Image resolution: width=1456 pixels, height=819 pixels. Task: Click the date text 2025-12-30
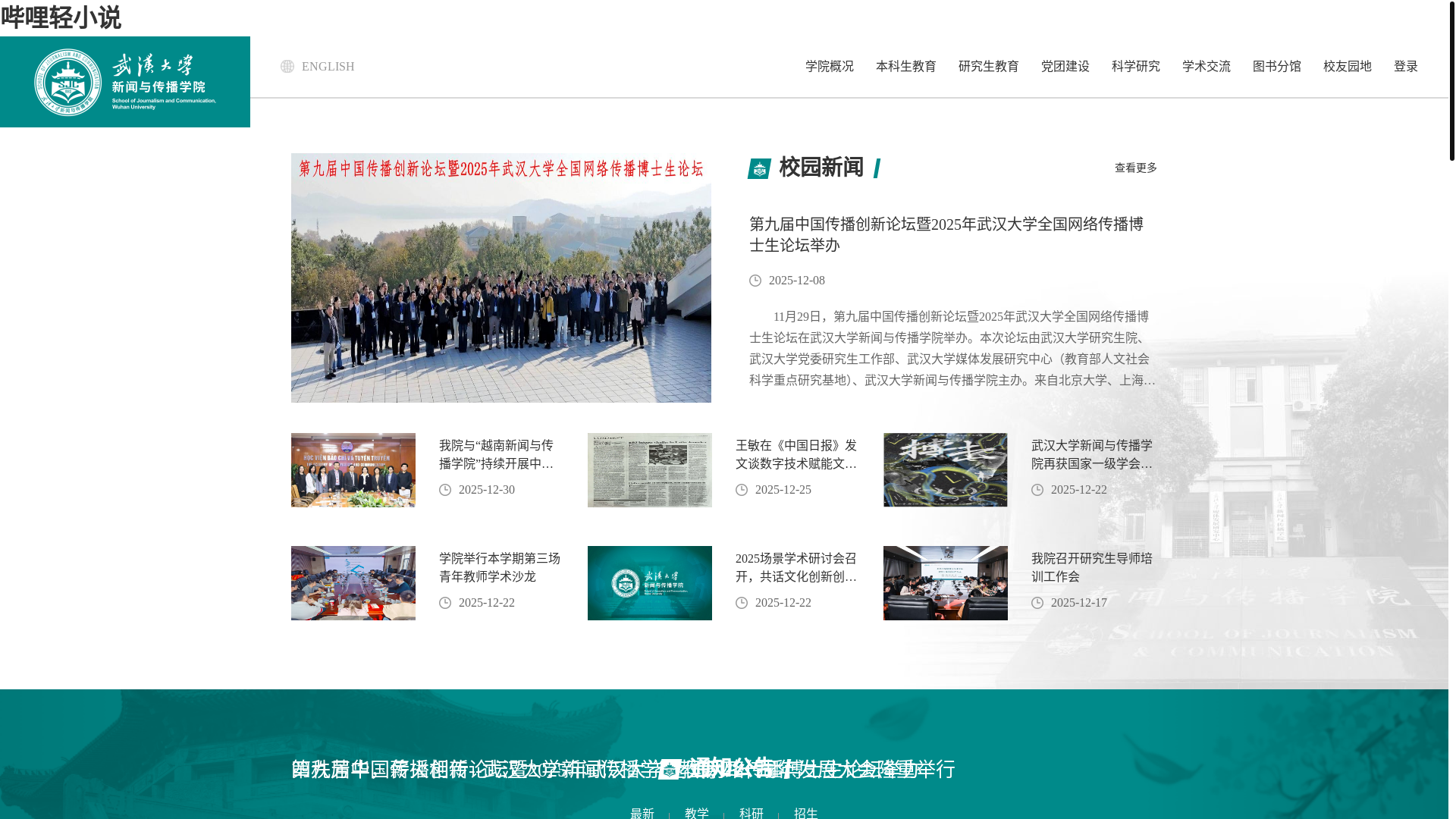(487, 490)
